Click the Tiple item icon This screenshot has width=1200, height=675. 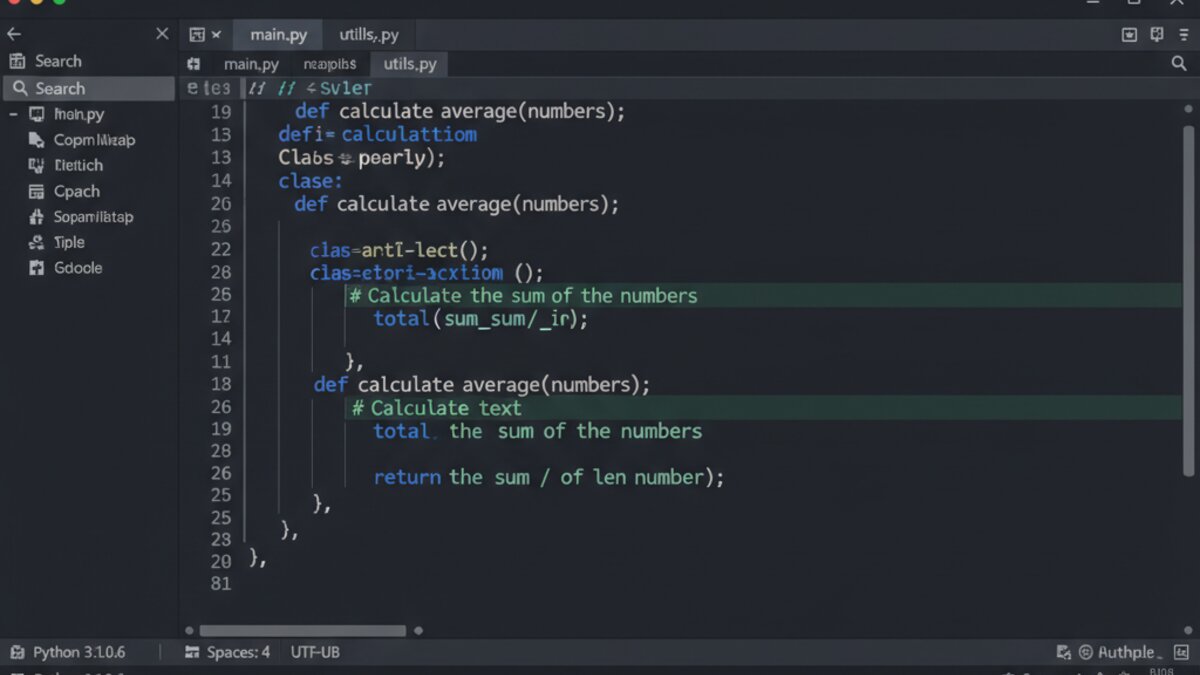[x=37, y=242]
